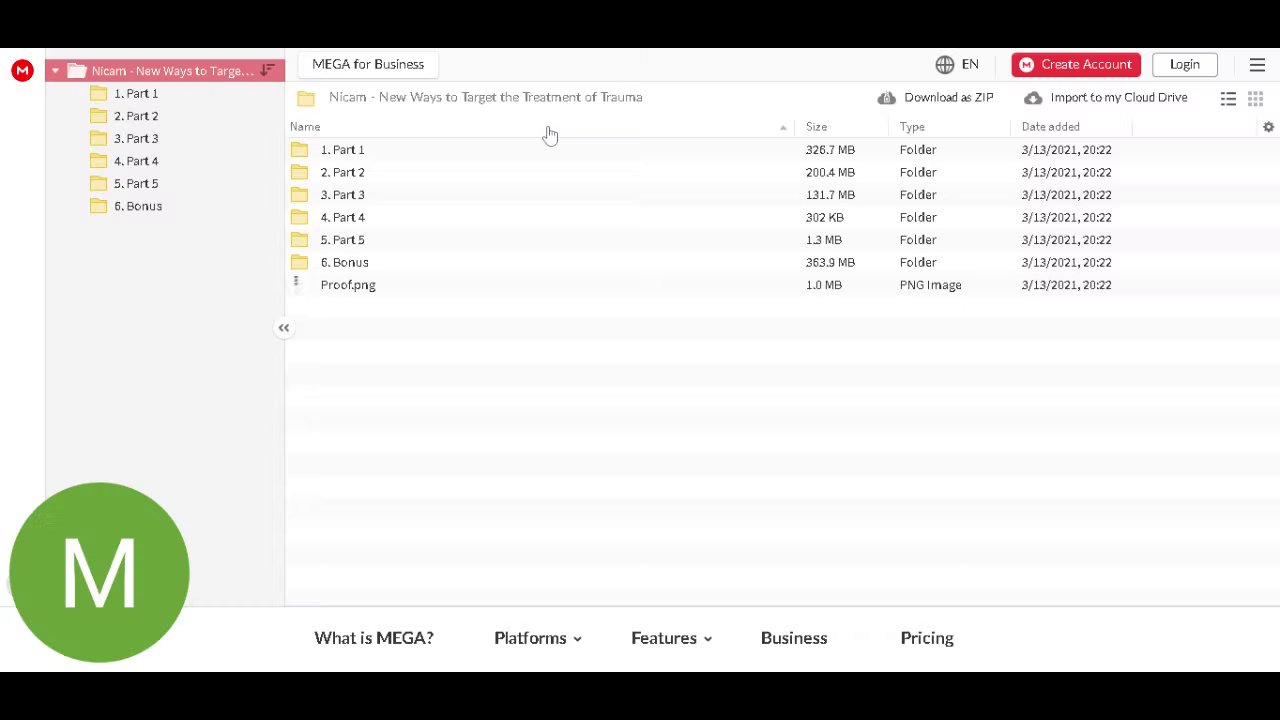The height and width of the screenshot is (720, 1280).
Task: Open the Pricing link
Action: pyautogui.click(x=927, y=638)
